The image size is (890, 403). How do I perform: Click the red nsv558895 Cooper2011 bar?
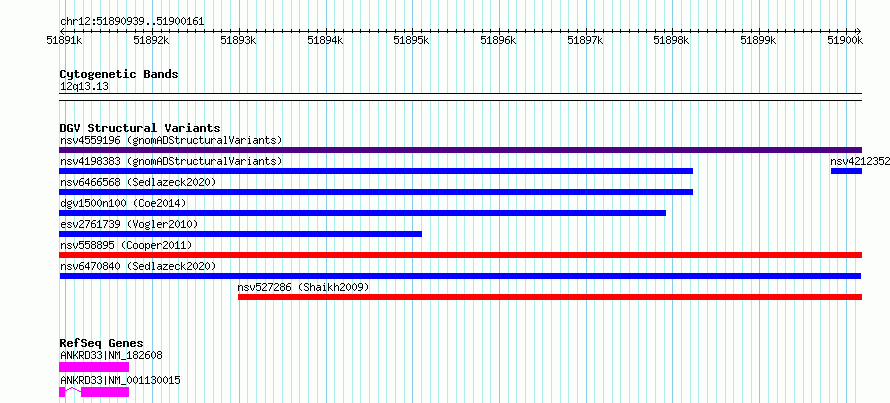click(460, 255)
